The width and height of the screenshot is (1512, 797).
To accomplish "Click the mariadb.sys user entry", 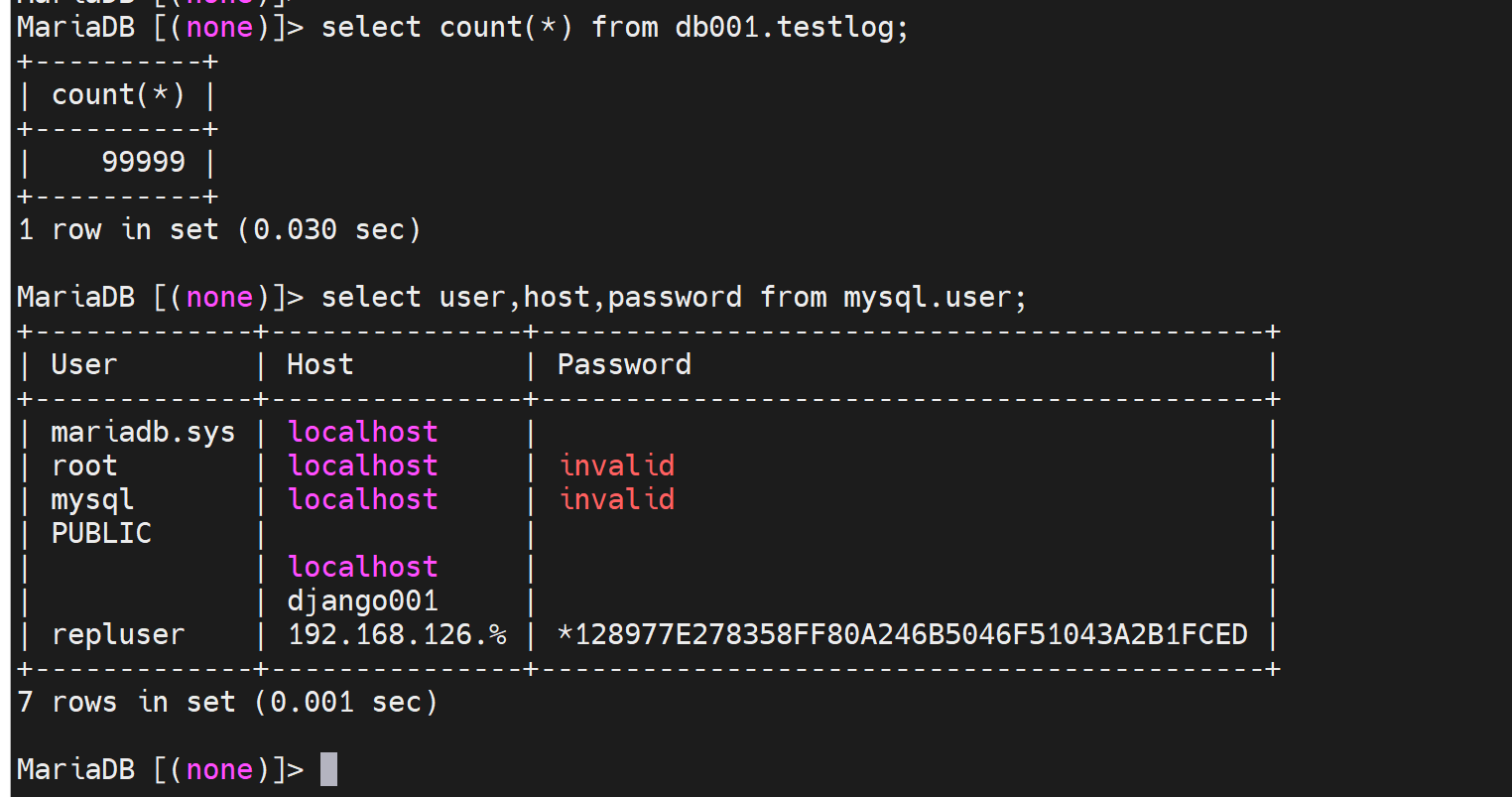I will pos(143,432).
